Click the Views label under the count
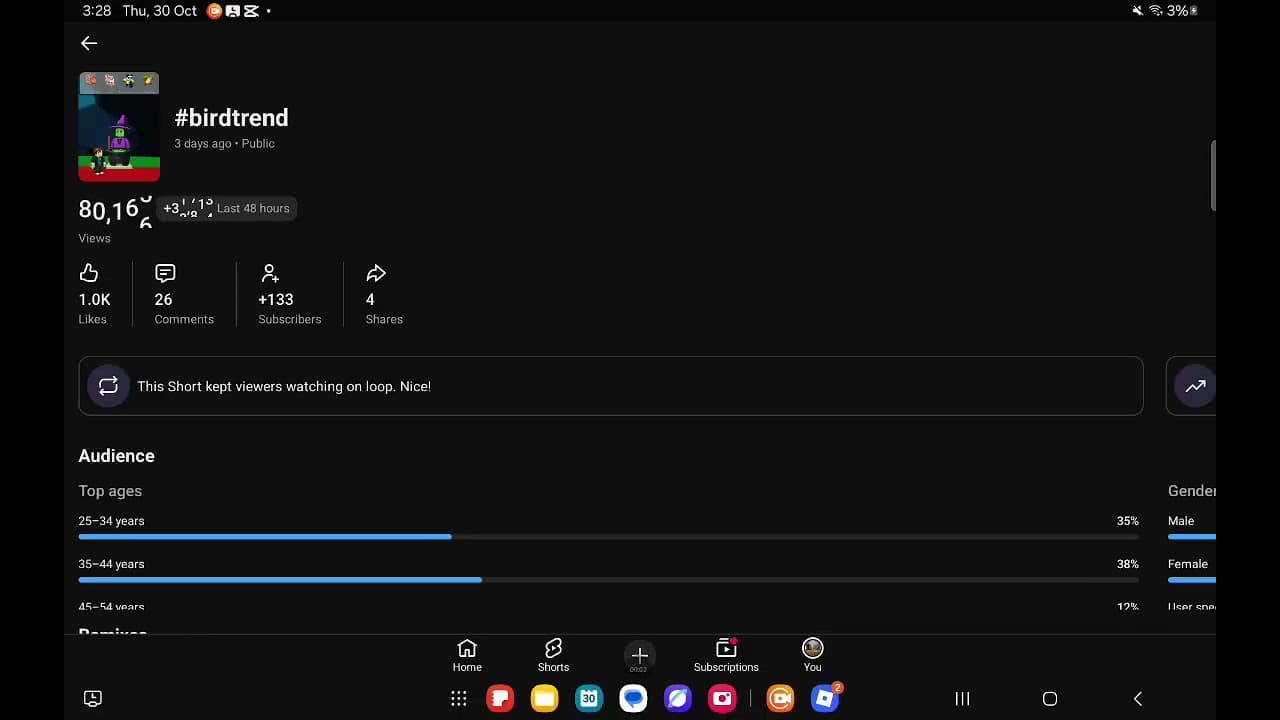Screen dimensions: 1280x720 (95, 238)
